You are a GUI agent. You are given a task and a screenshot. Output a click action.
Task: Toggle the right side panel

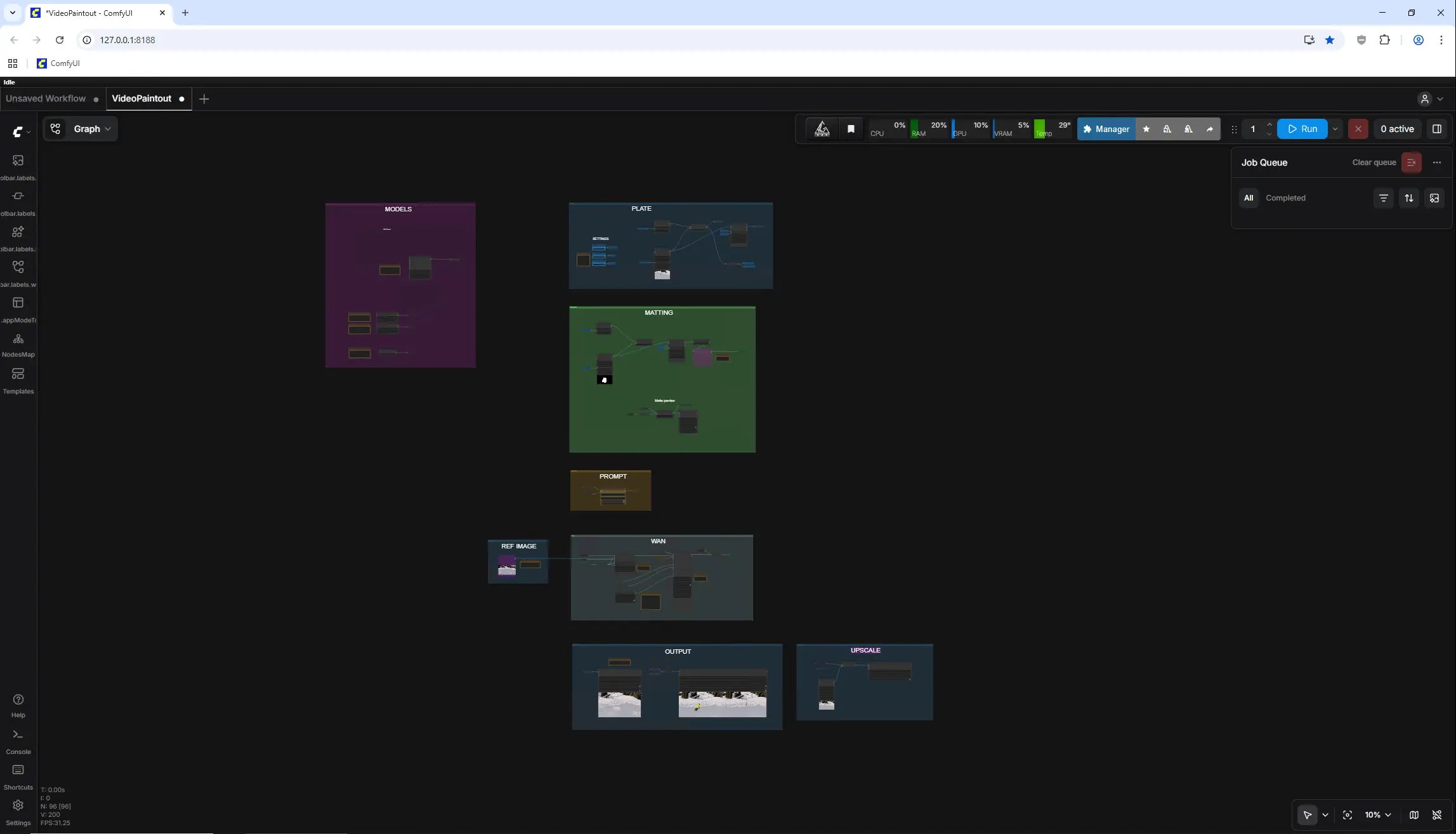(x=1437, y=129)
